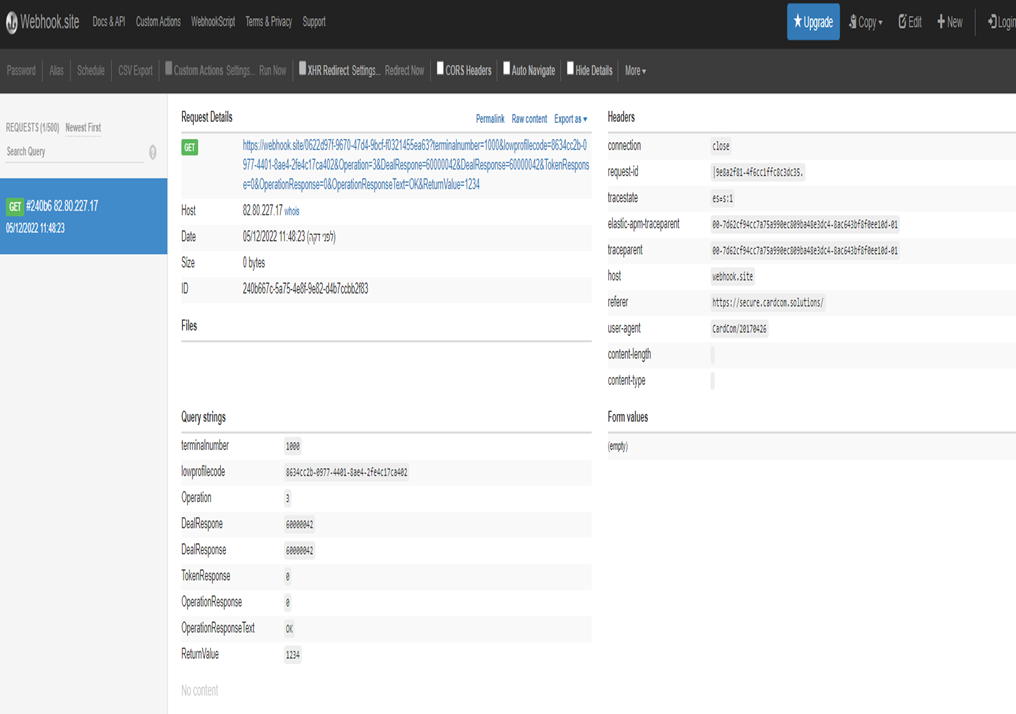Create a New webhook URL
Viewport: 1016px width, 714px height.
click(949, 22)
